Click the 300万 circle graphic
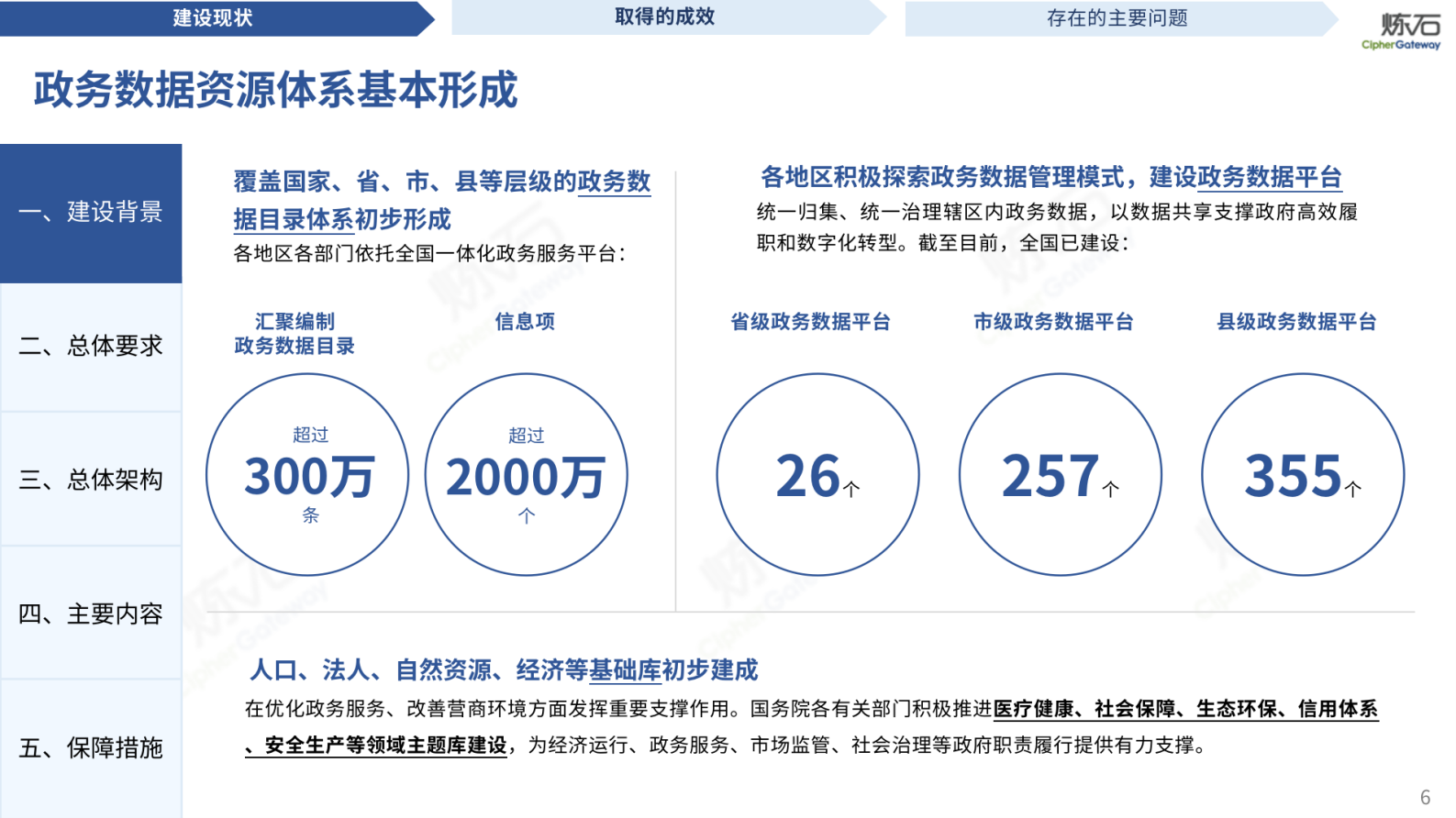Screen dimensions: 1456x818 pyautogui.click(x=307, y=474)
